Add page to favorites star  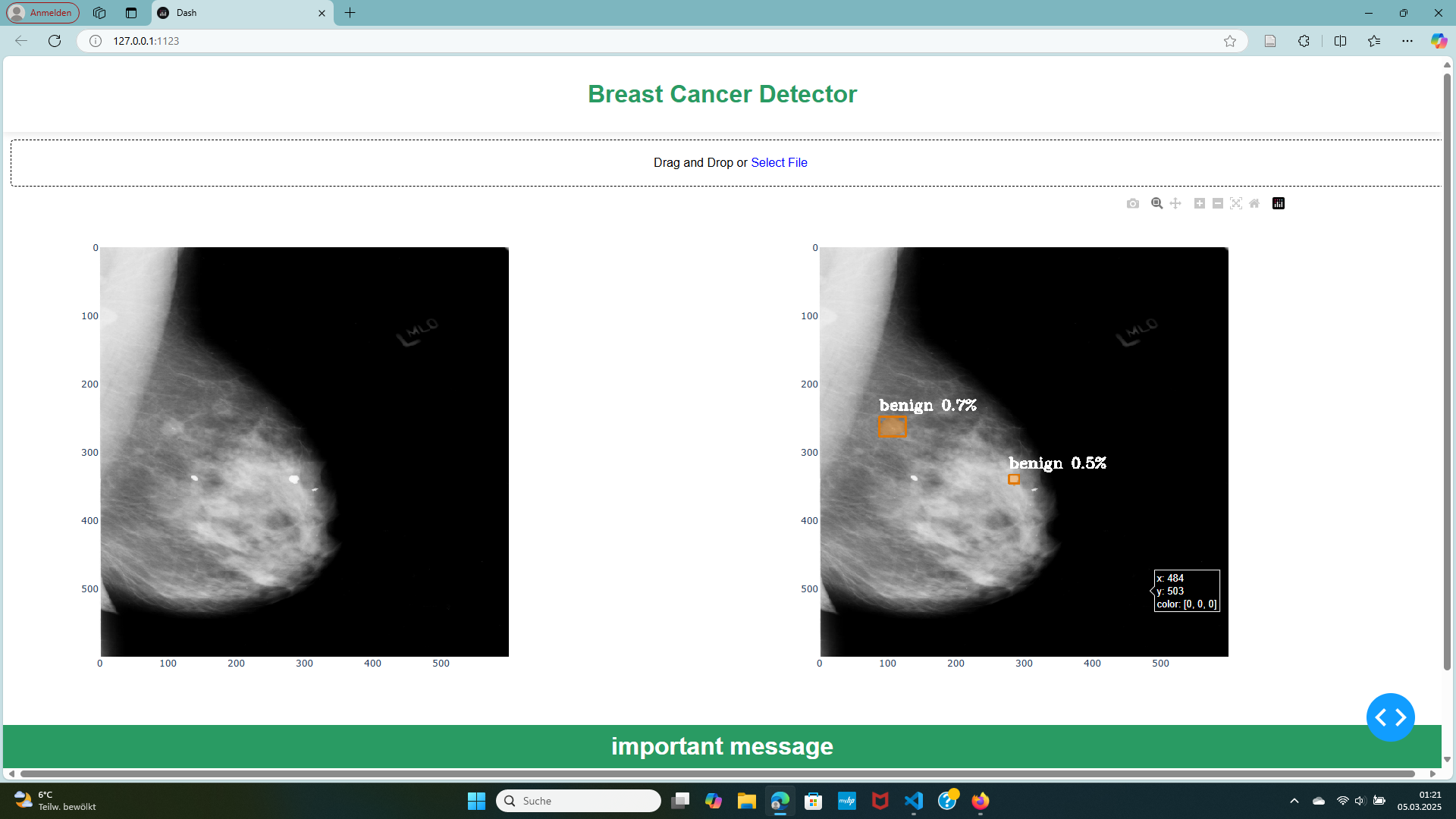[x=1230, y=41]
